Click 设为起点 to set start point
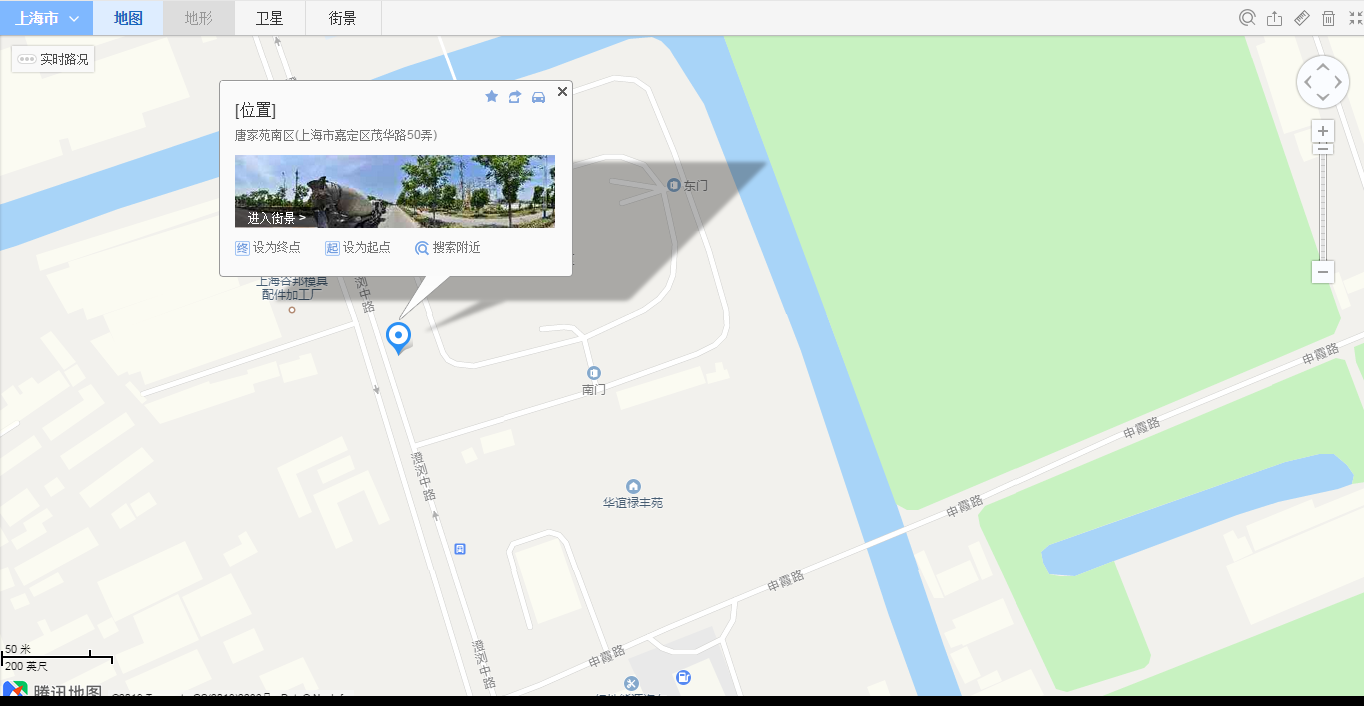Screen dimensions: 1364x706 point(357,248)
